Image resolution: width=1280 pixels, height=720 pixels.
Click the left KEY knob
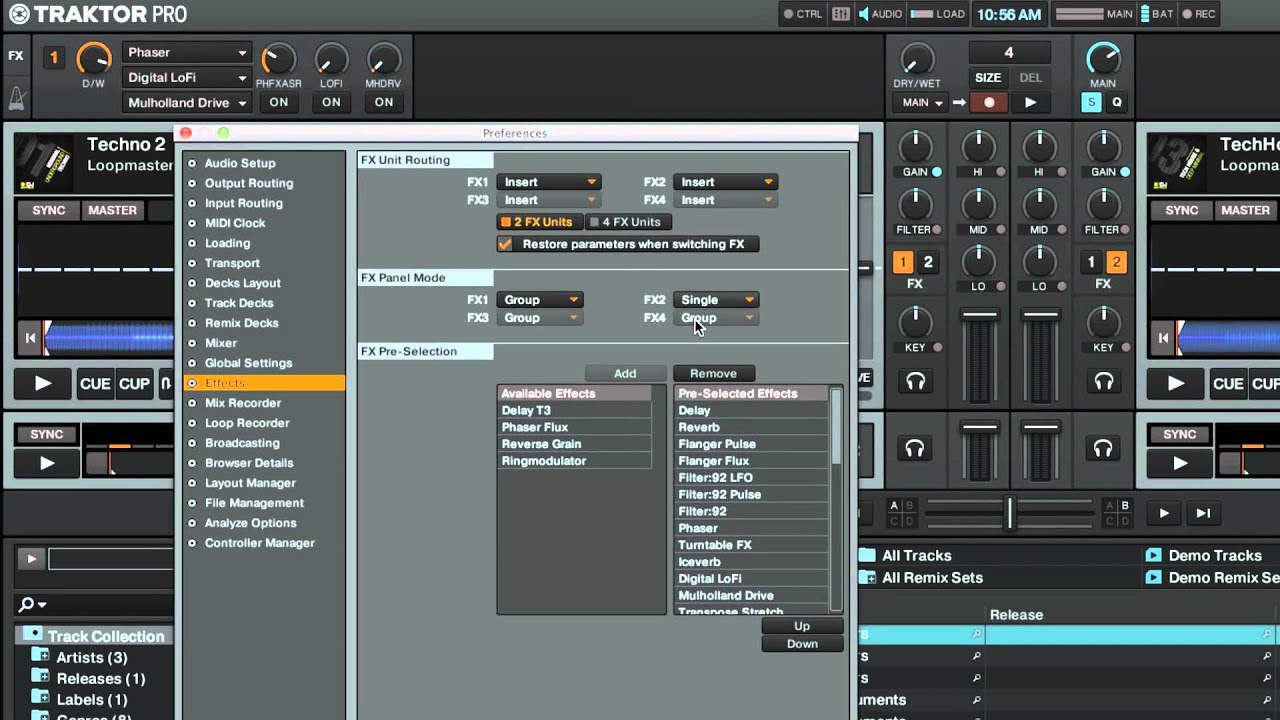915,323
